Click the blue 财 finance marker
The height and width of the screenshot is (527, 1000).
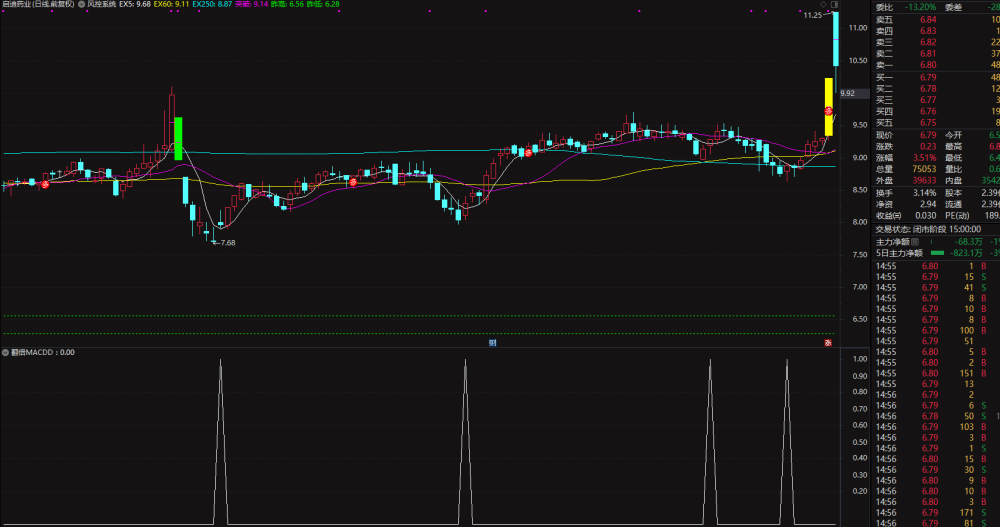(492, 343)
